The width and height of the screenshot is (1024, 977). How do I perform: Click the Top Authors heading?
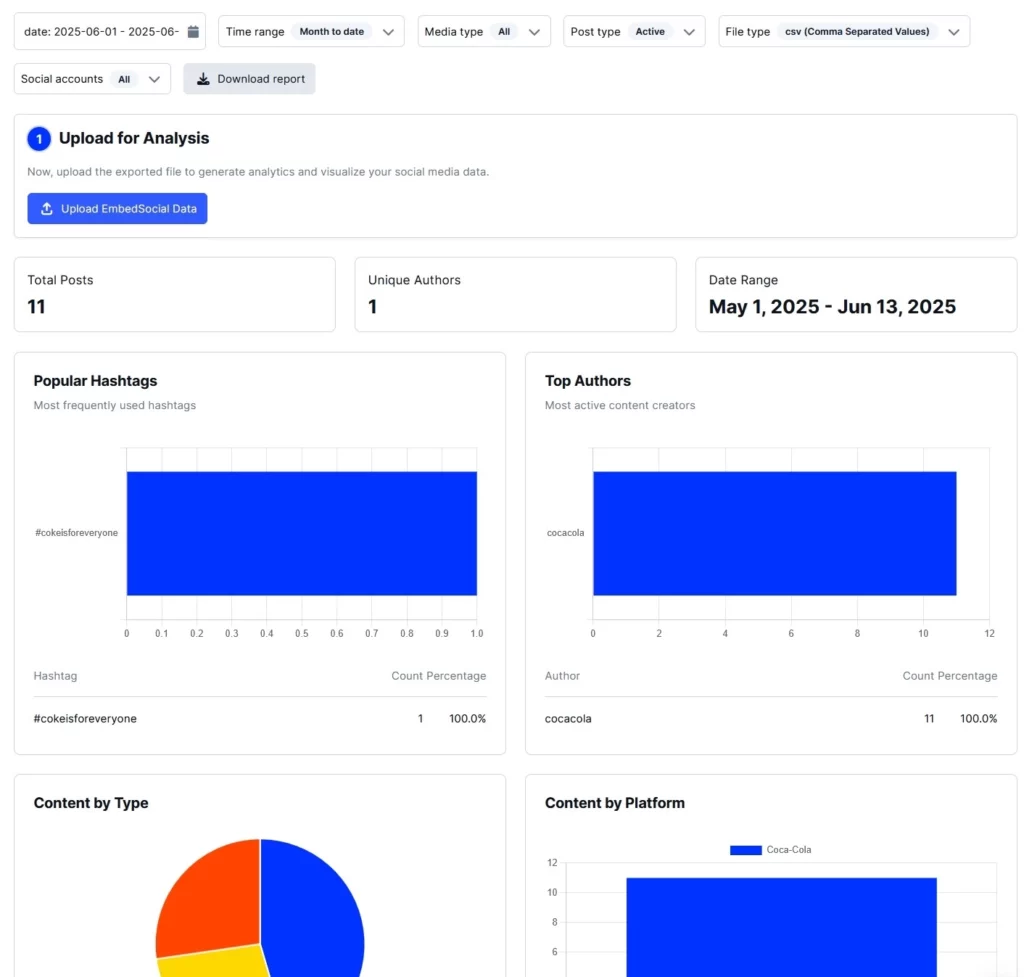coord(588,381)
